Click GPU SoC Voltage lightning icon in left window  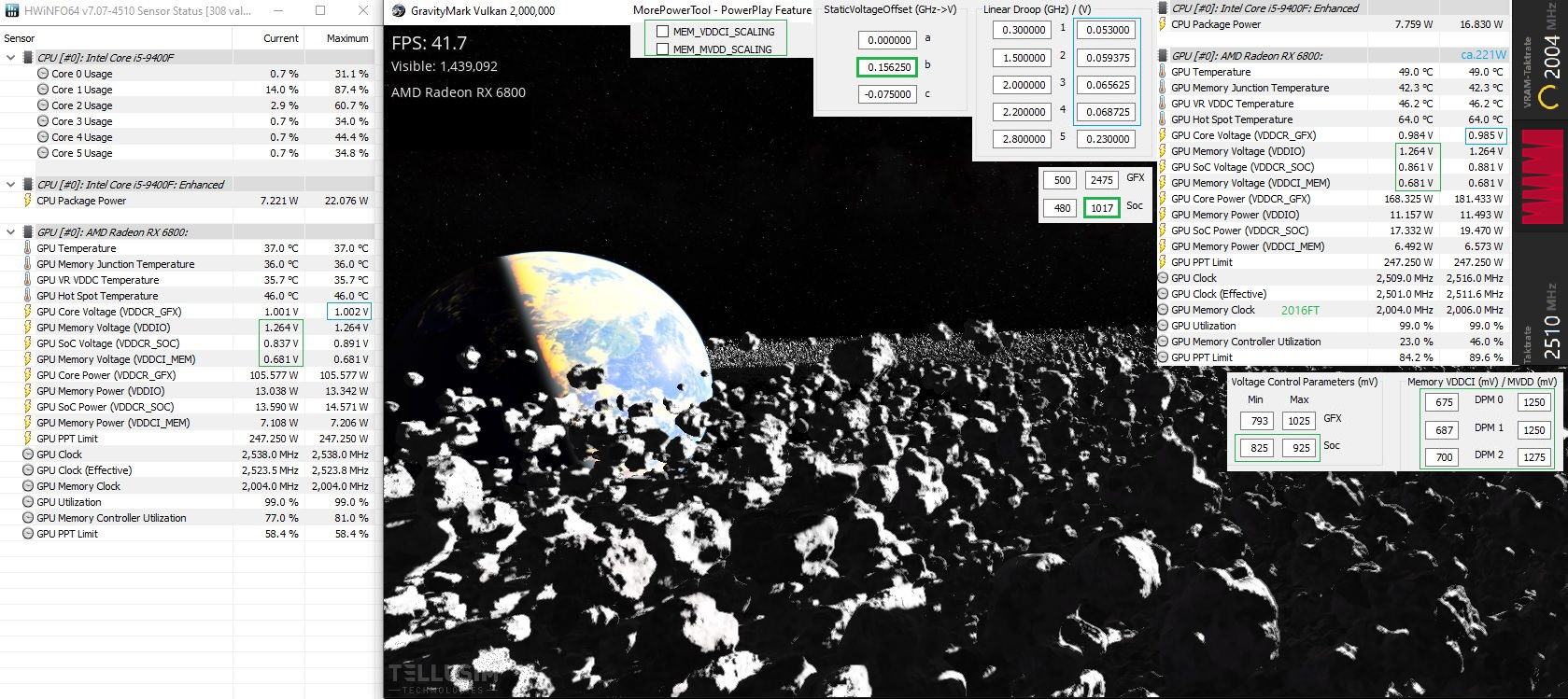tap(28, 343)
